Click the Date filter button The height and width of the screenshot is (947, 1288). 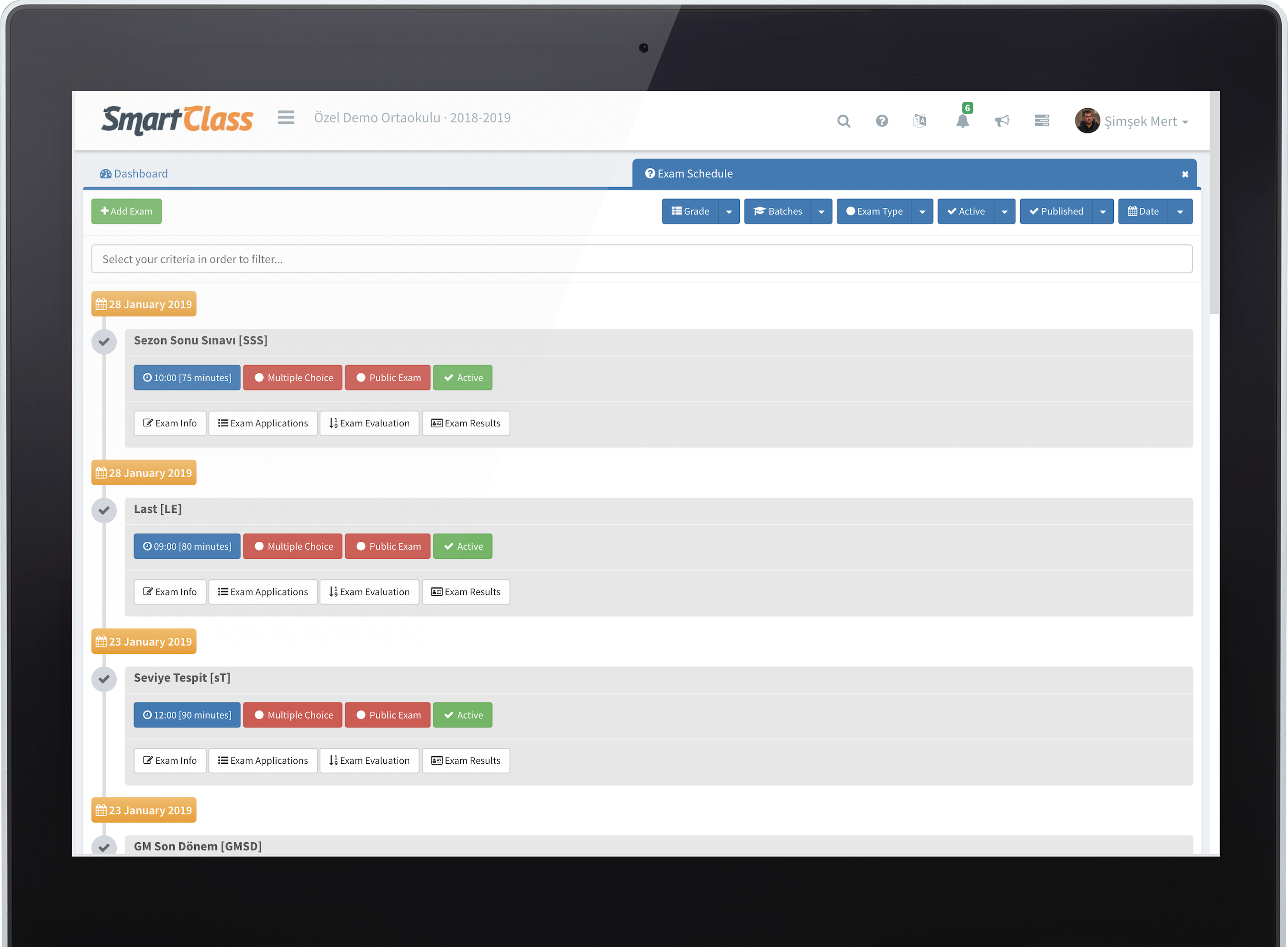pos(1144,212)
